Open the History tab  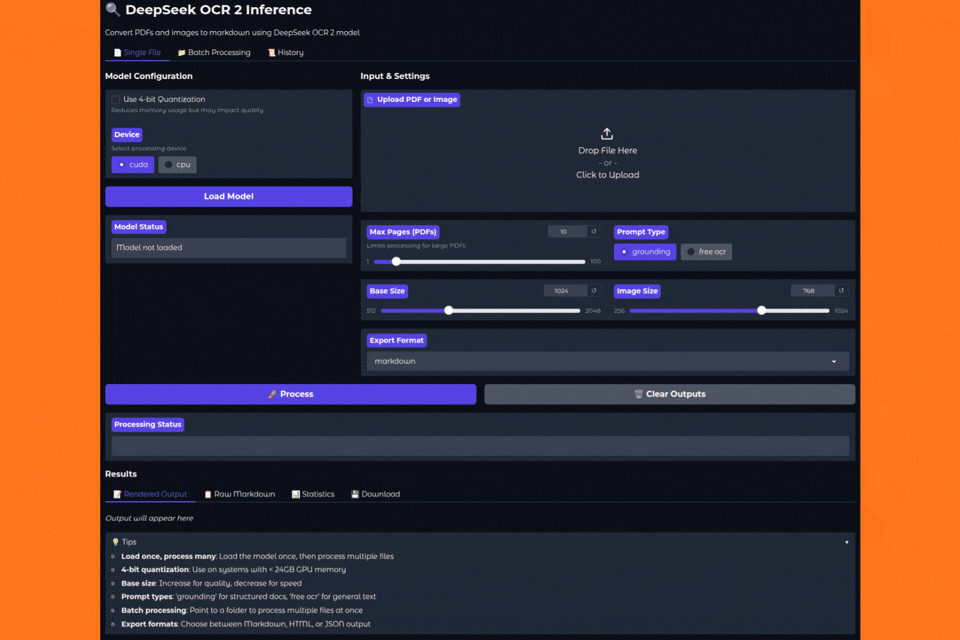click(x=285, y=52)
